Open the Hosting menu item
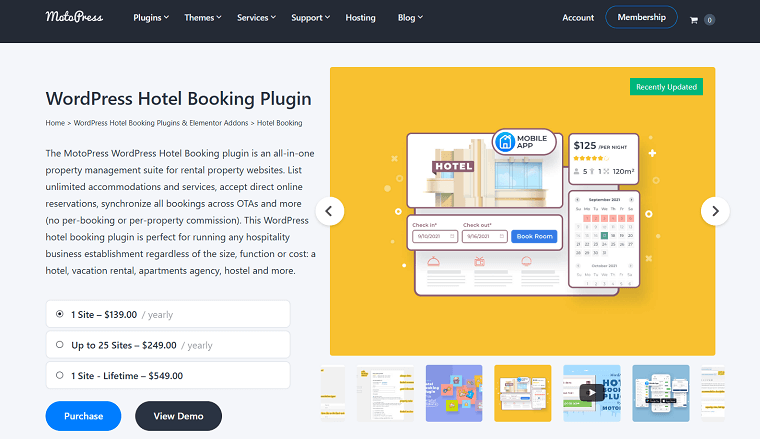760x439 pixels. 360,17
